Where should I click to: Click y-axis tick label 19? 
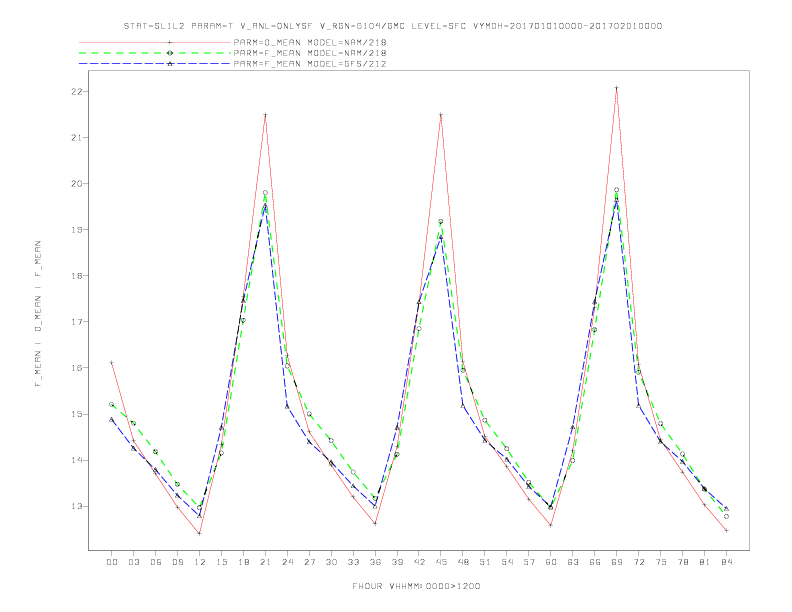76,230
